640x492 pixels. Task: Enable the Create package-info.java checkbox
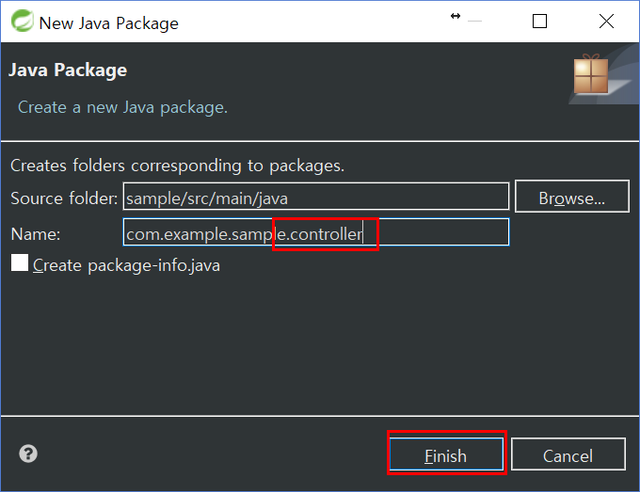point(20,264)
